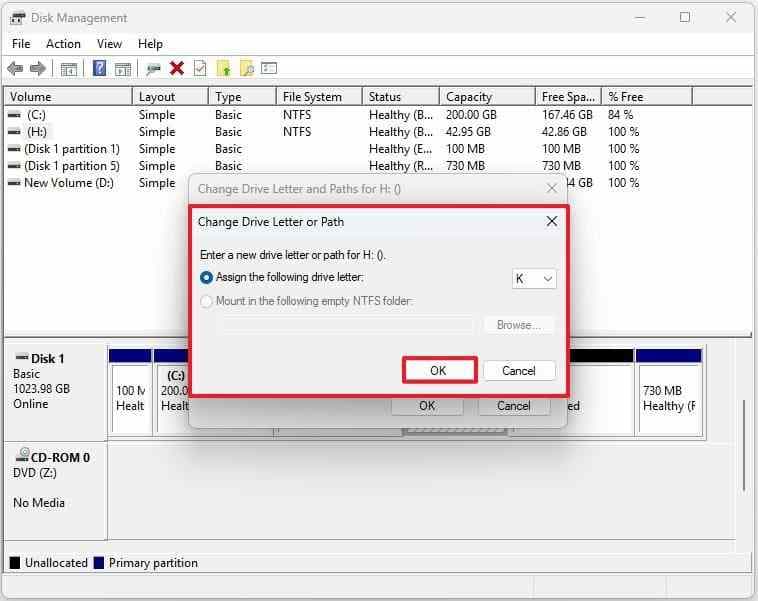Click the folder with green arrow icon
The height and width of the screenshot is (601, 758).
[223, 68]
